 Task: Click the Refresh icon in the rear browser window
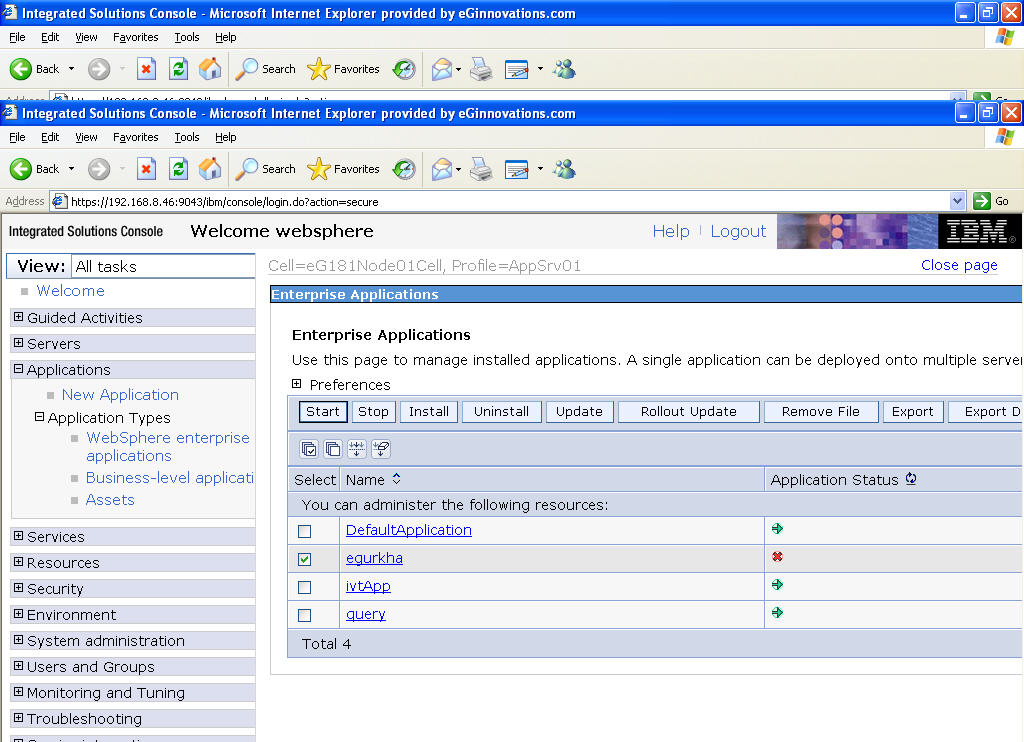[x=178, y=69]
